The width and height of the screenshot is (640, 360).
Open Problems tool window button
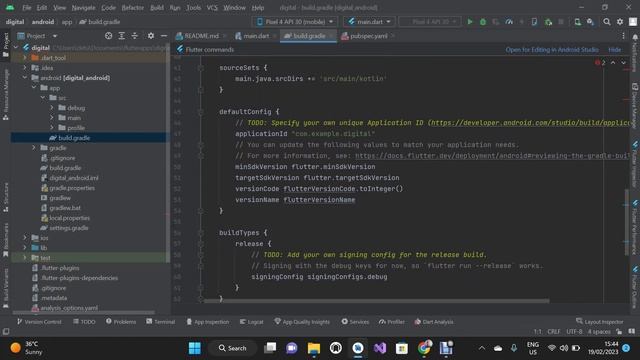121,322
